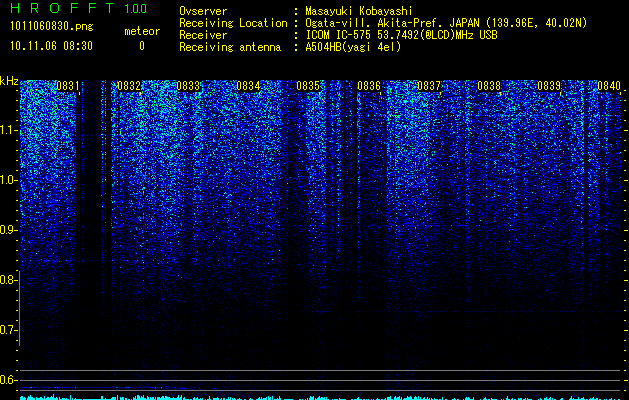Click the 0.7 frequency axis label
This screenshot has height=400, width=629.
tap(8, 330)
